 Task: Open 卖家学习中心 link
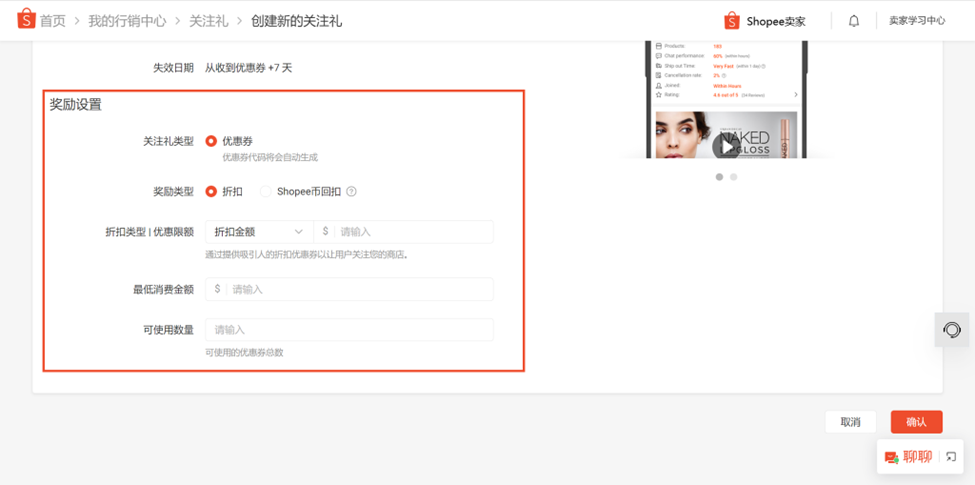916,21
